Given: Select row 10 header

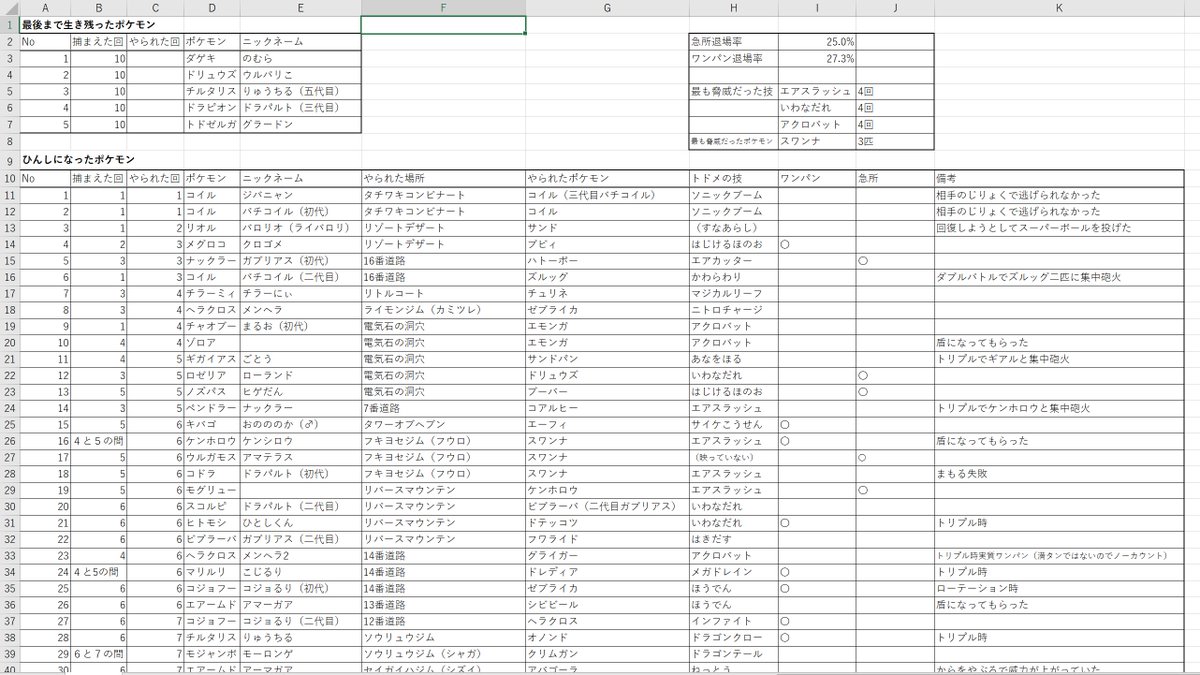Looking at the screenshot, I should (x=10, y=178).
